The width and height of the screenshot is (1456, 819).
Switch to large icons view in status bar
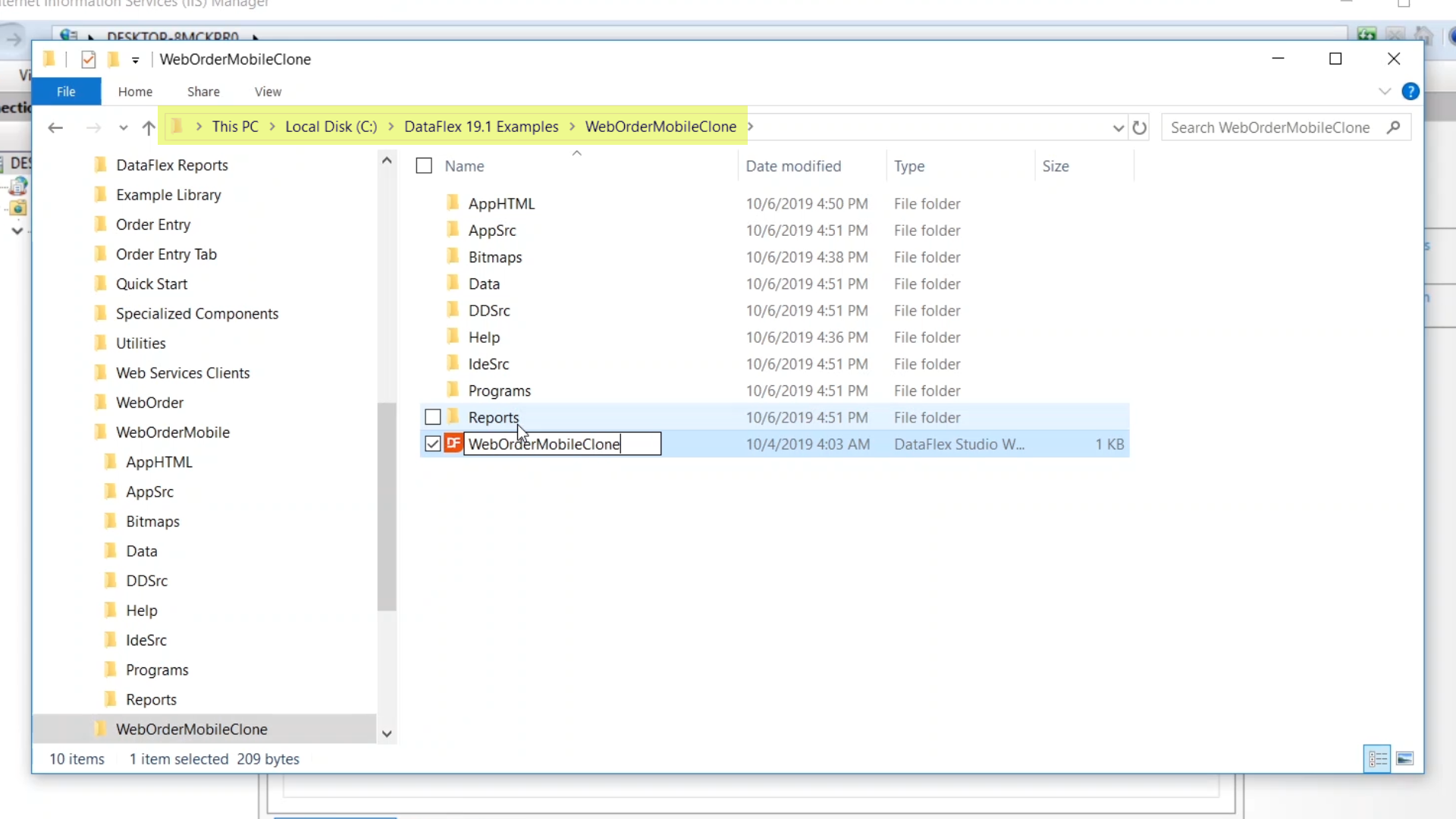pyautogui.click(x=1404, y=759)
